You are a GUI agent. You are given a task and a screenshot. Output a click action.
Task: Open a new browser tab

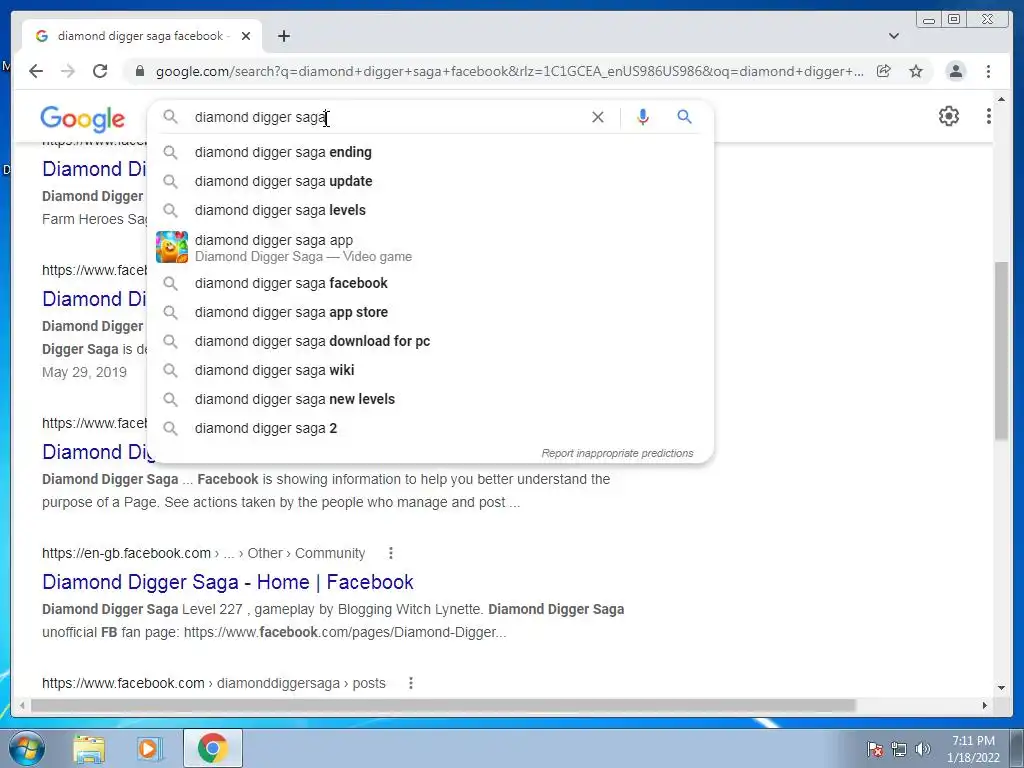coord(283,36)
